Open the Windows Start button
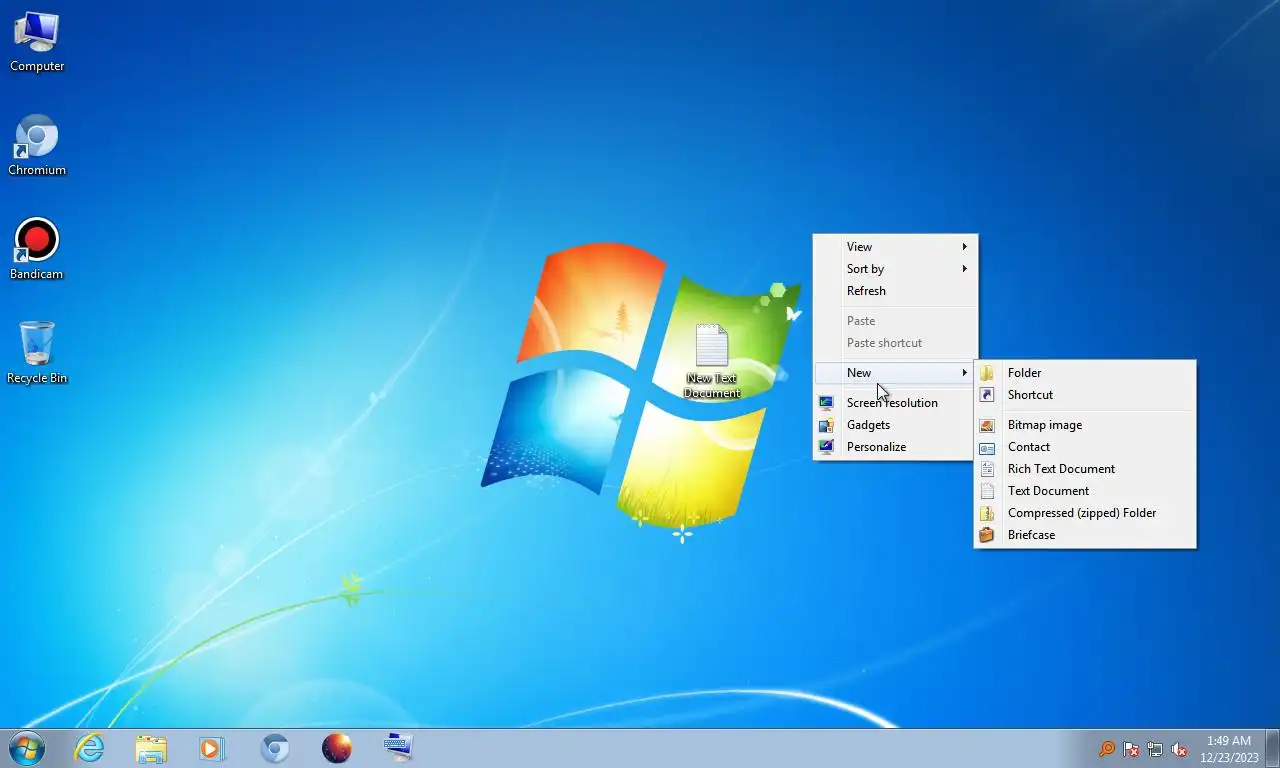This screenshot has width=1280, height=768. click(27, 748)
